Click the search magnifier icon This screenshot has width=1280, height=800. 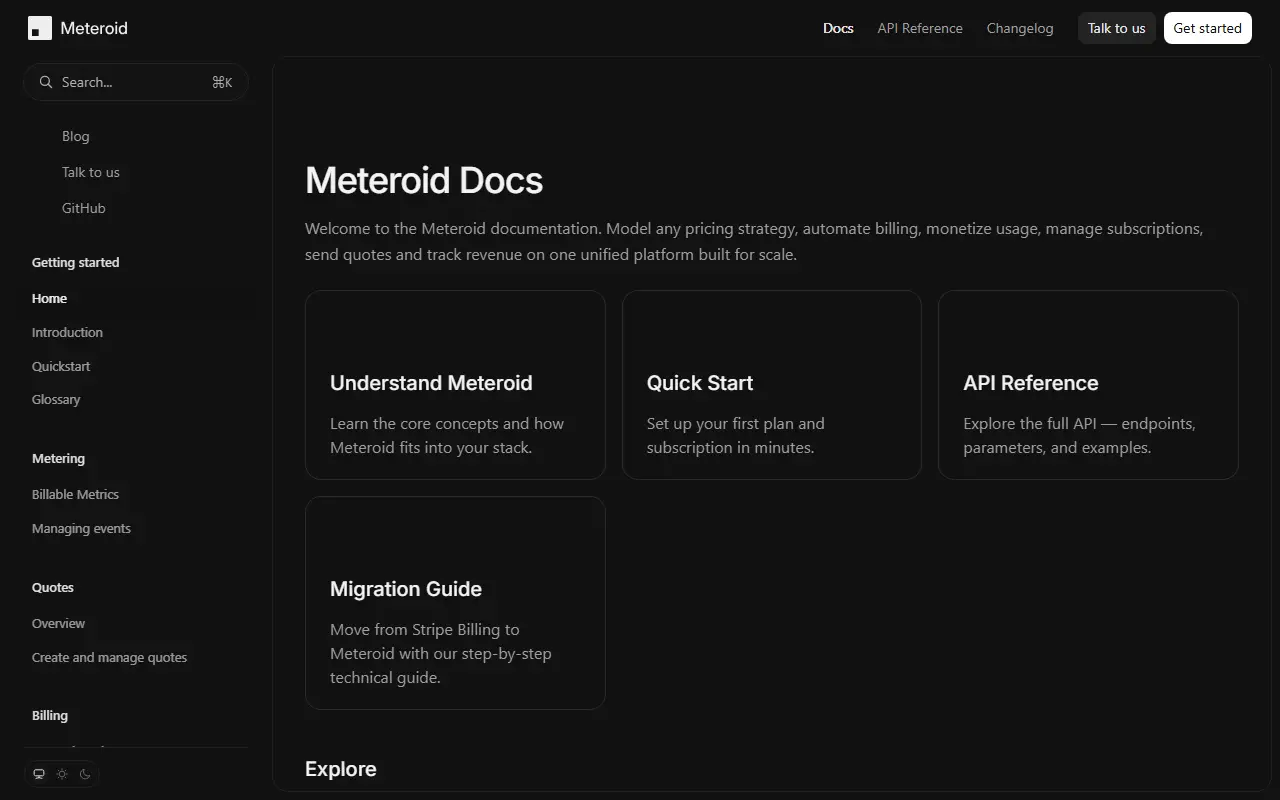pos(46,82)
